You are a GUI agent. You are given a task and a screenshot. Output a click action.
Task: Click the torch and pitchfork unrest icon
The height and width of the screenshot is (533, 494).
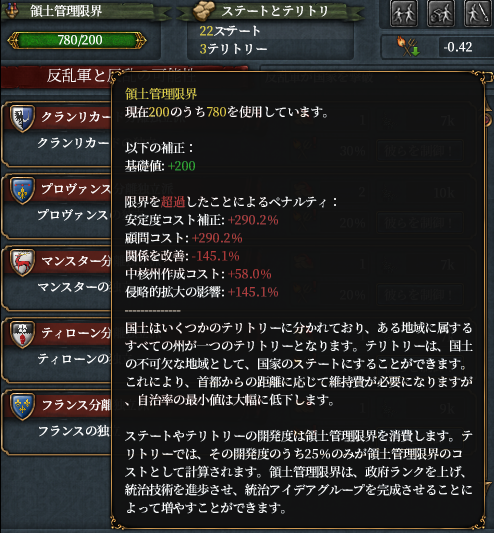point(407,47)
